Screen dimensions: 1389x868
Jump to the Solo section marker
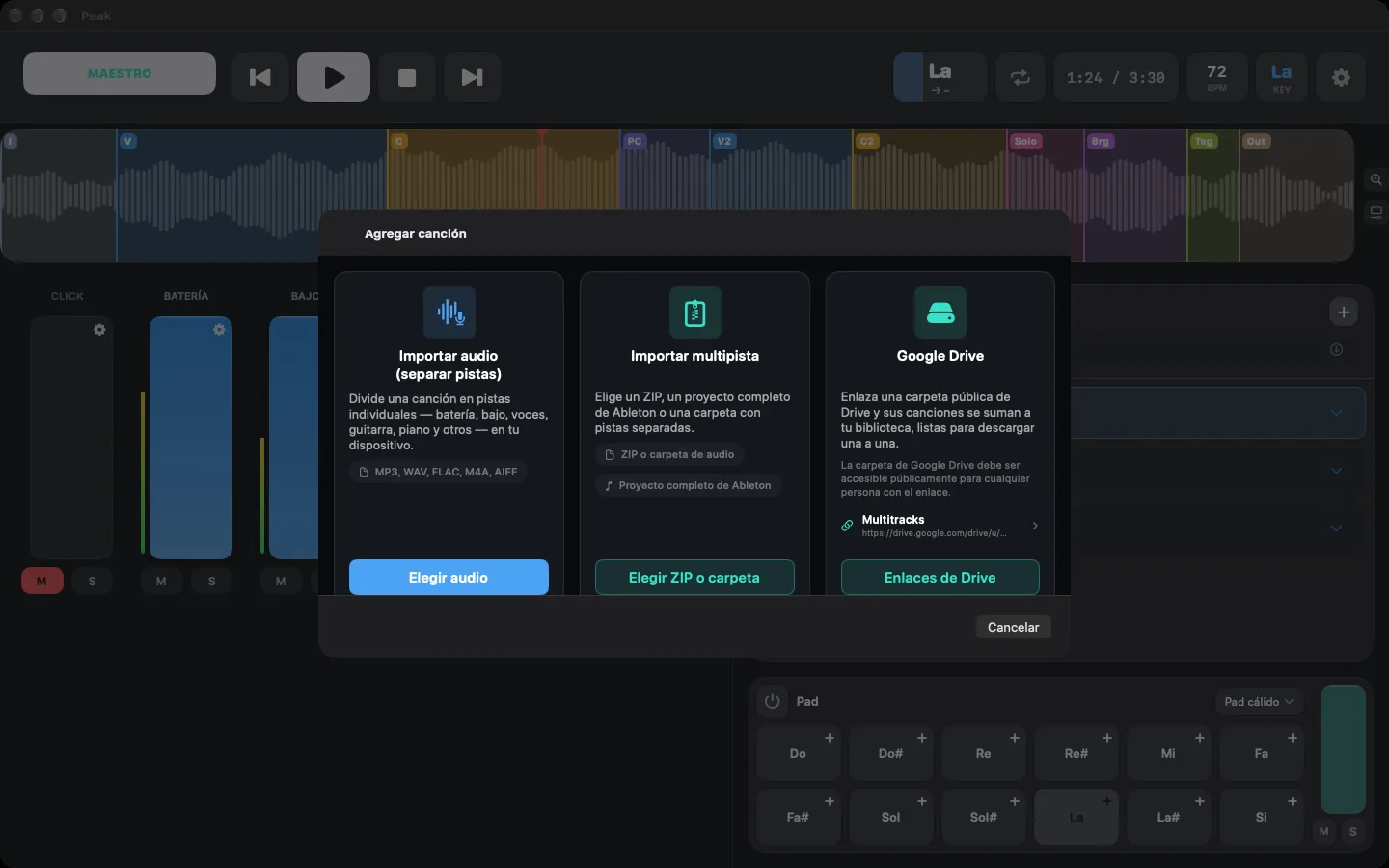(1025, 141)
